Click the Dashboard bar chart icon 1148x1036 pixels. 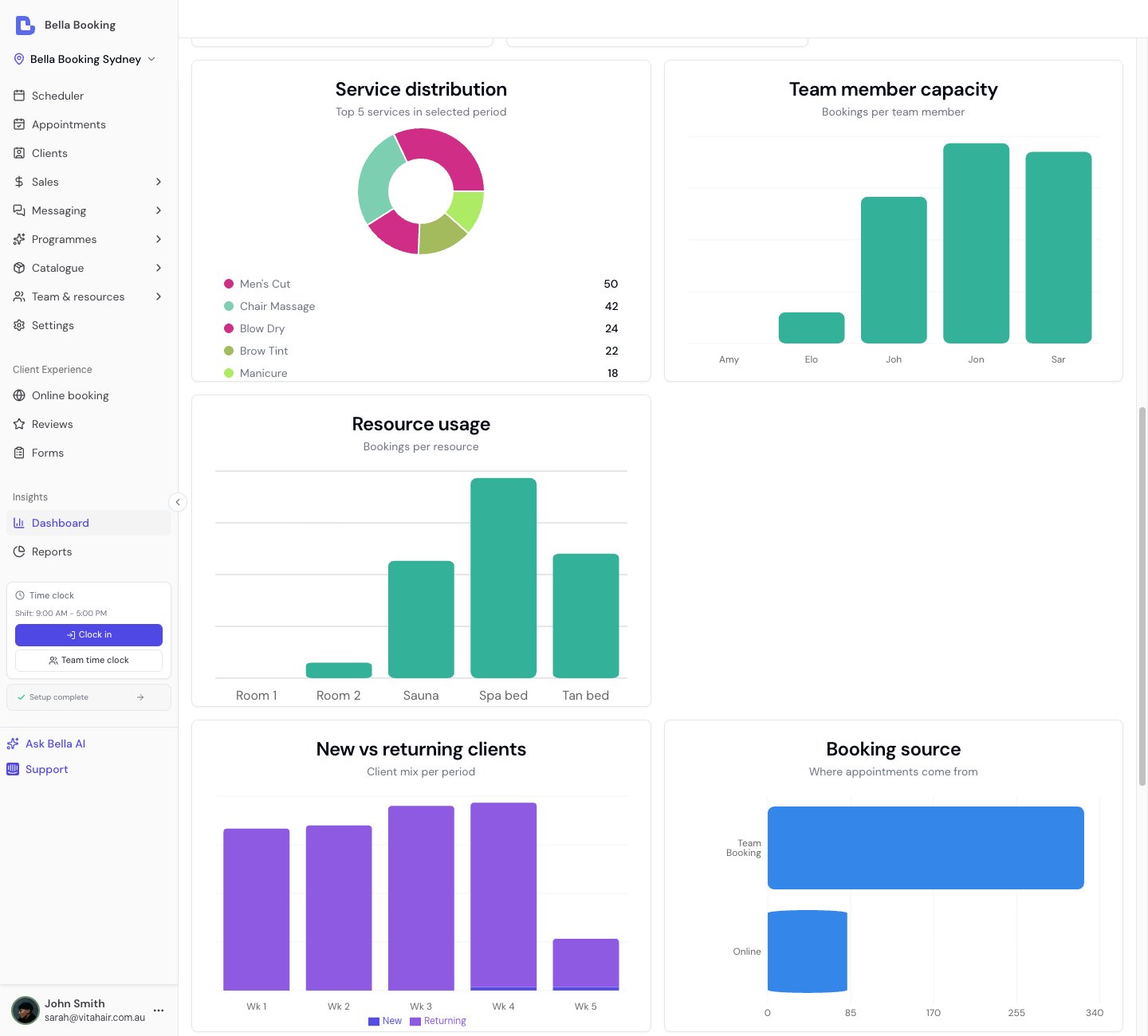point(19,523)
